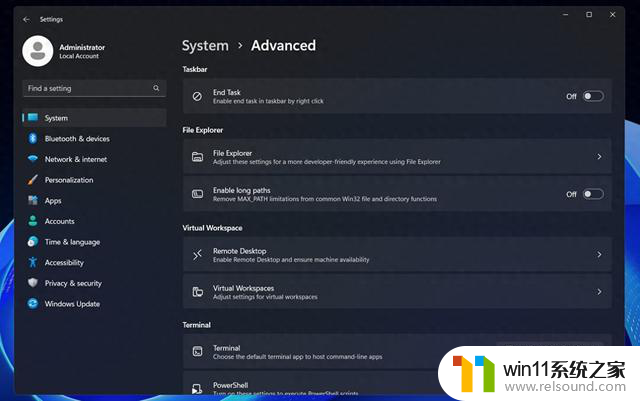This screenshot has width=640, height=401.
Task: Click 'Remove MAX_PATH limitations' description
Action: coord(325,199)
